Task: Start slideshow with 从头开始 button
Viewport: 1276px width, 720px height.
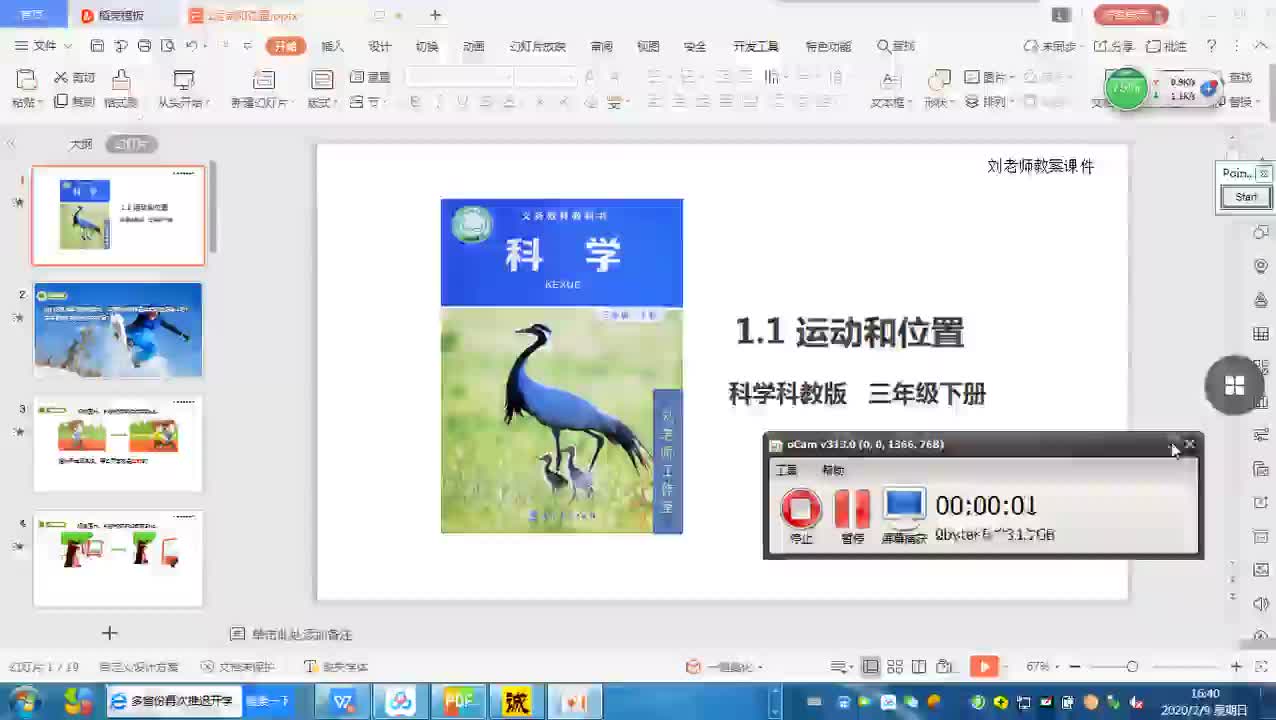Action: click(x=184, y=89)
